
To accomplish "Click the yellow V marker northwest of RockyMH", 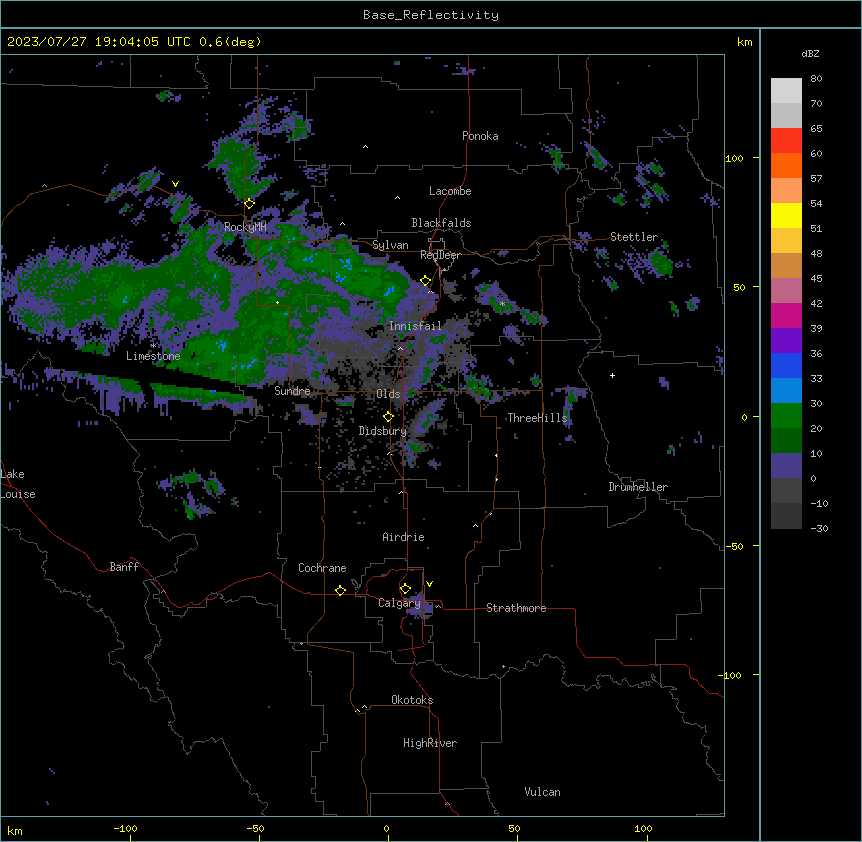I will 175,184.
